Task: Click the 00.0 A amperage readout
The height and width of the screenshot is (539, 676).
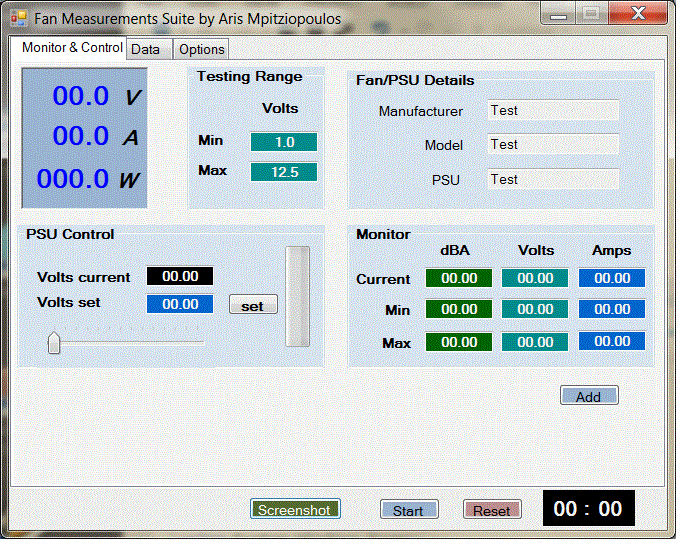Action: (81, 136)
